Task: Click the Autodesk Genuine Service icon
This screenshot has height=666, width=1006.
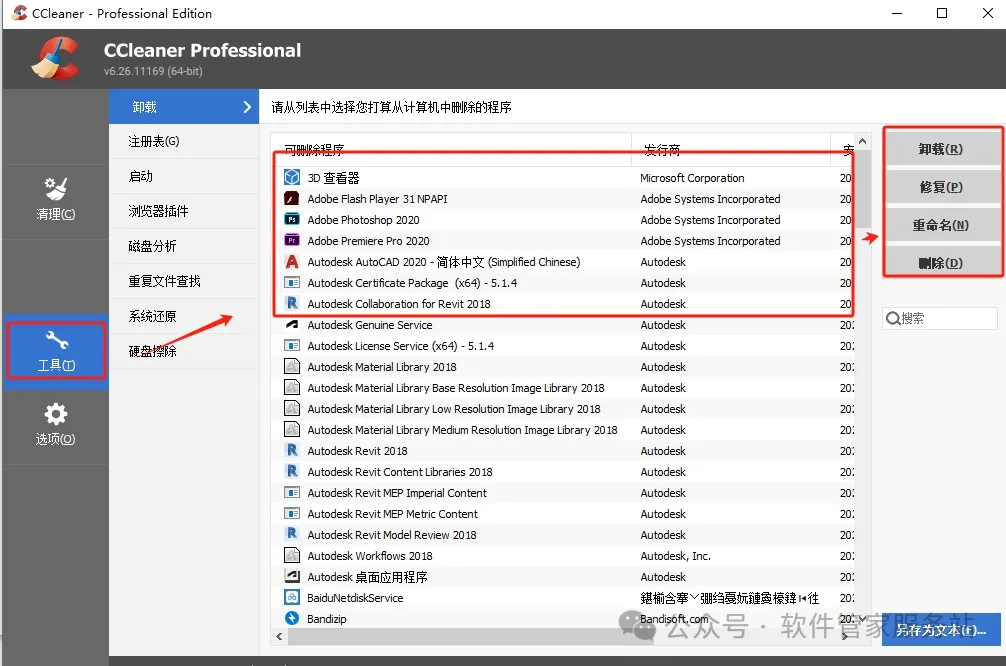Action: [292, 325]
